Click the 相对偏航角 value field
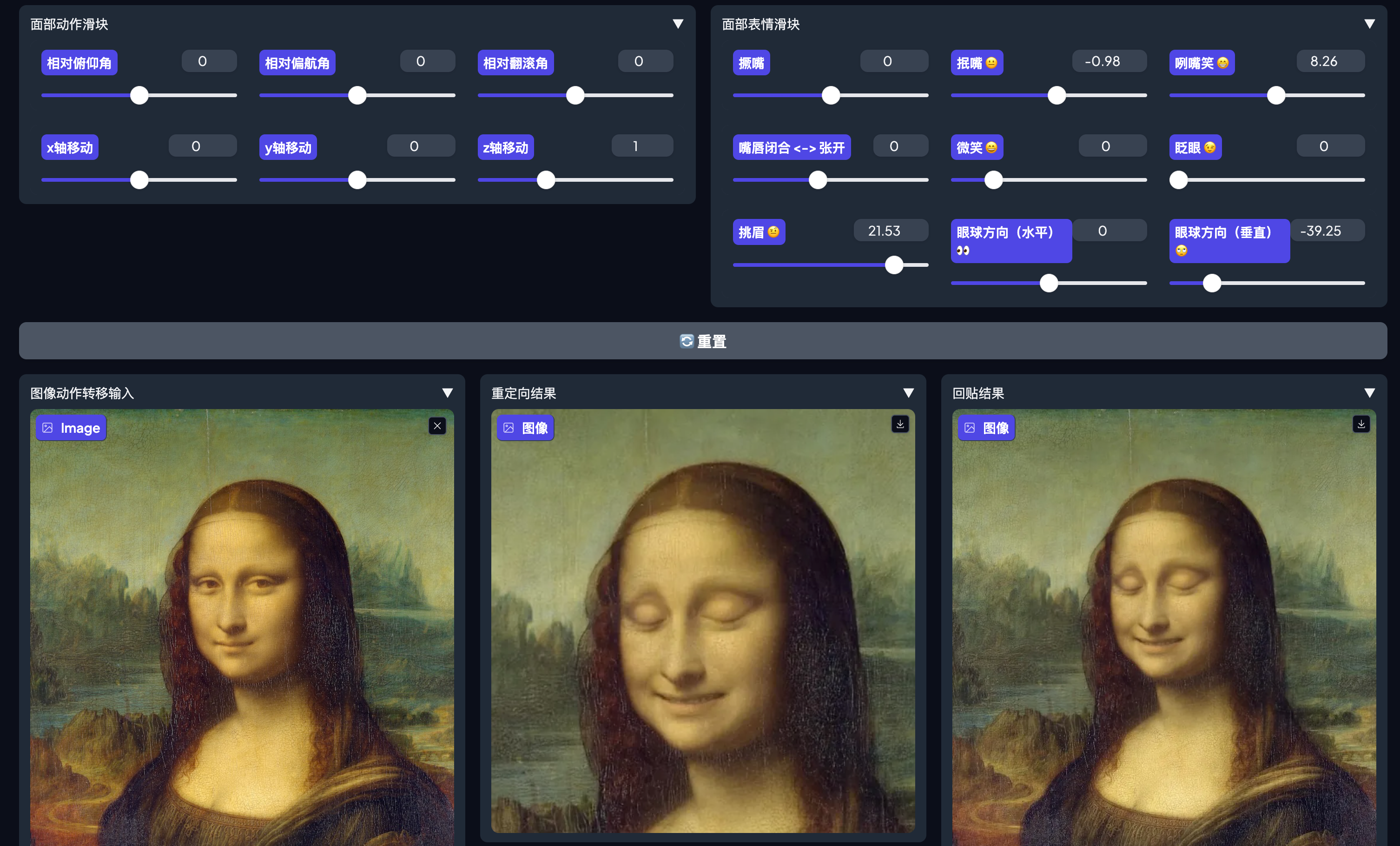Viewport: 1400px width, 846px height. pyautogui.click(x=427, y=61)
